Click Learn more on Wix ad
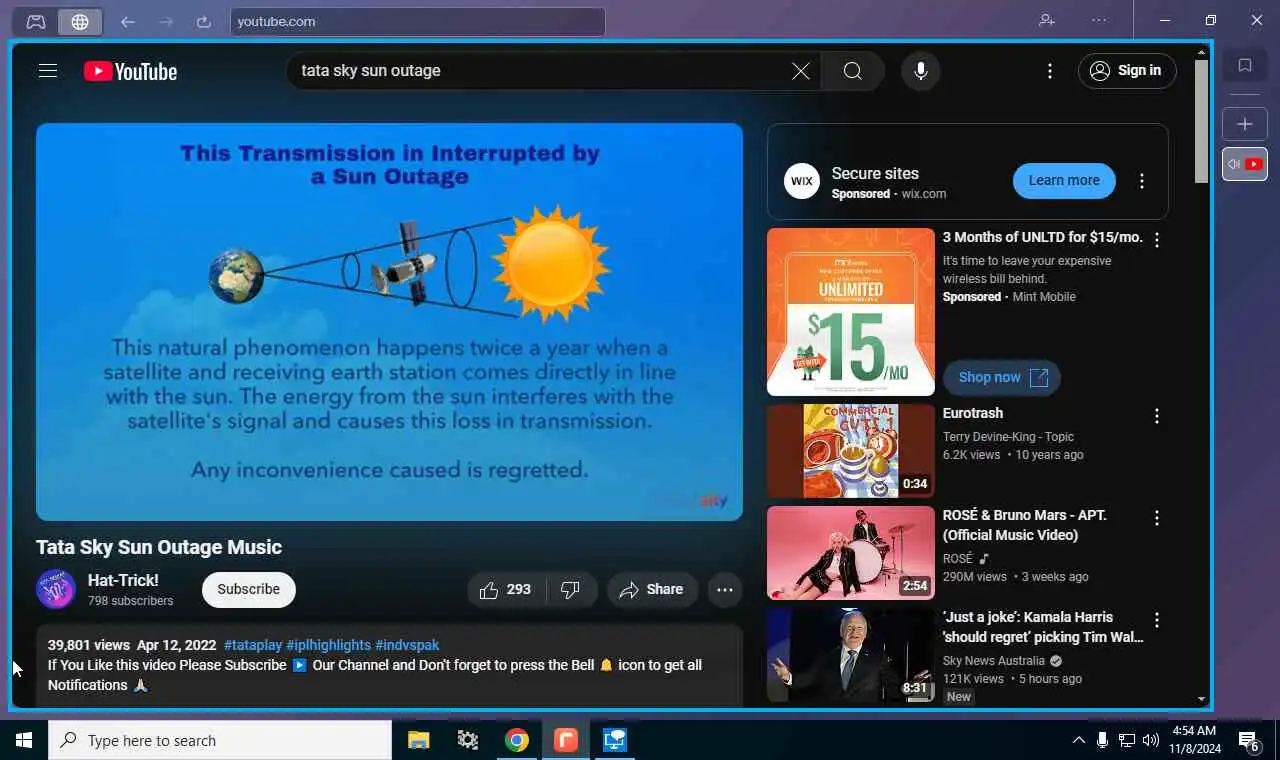This screenshot has width=1280, height=760. tap(1064, 181)
